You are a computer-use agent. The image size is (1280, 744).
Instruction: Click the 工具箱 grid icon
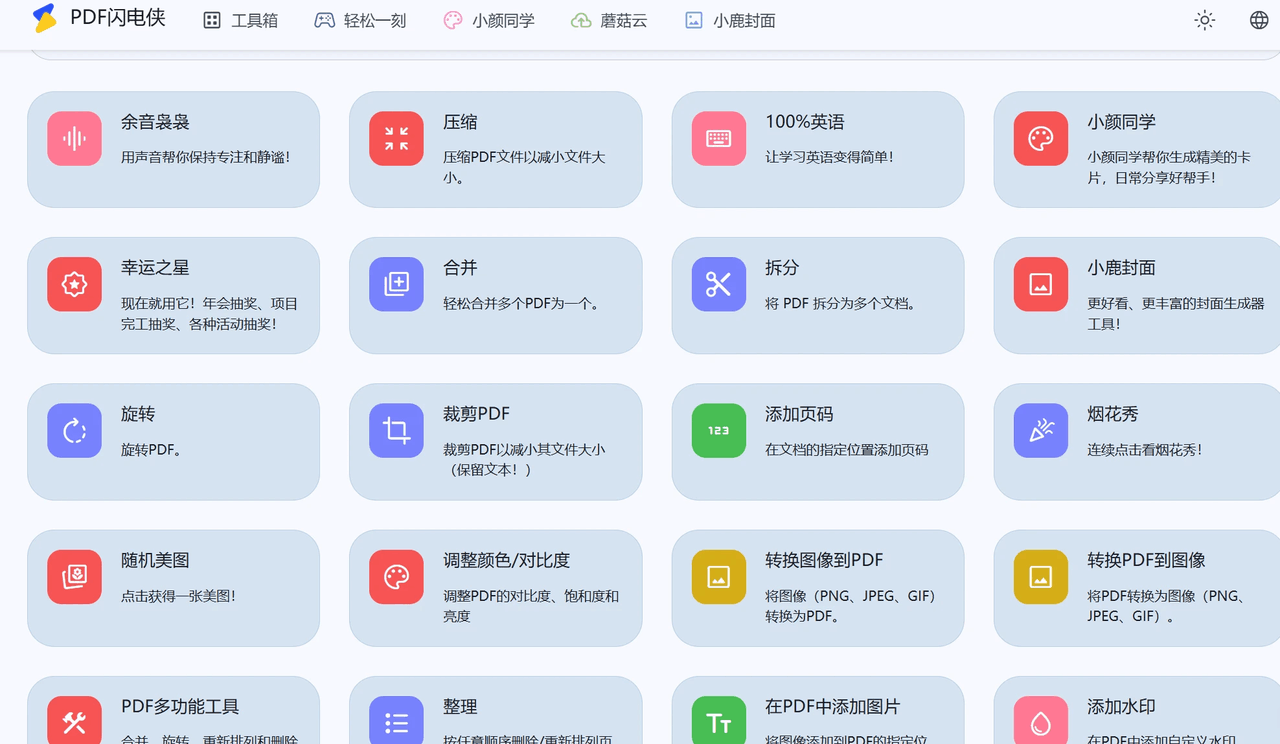(x=212, y=20)
